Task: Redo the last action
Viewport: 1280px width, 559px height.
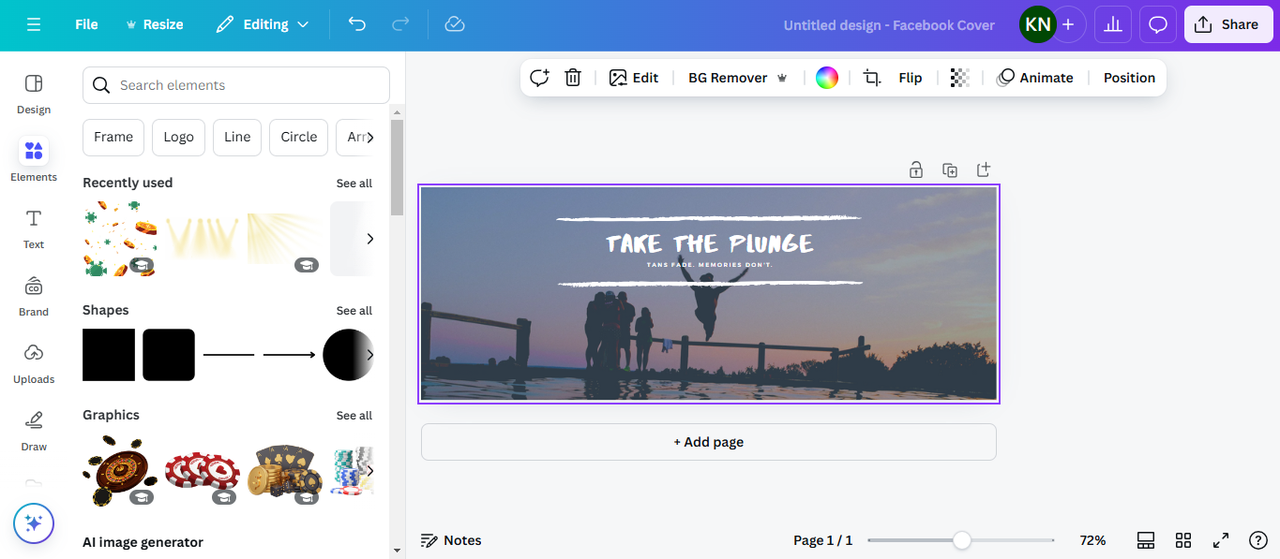Action: click(401, 24)
